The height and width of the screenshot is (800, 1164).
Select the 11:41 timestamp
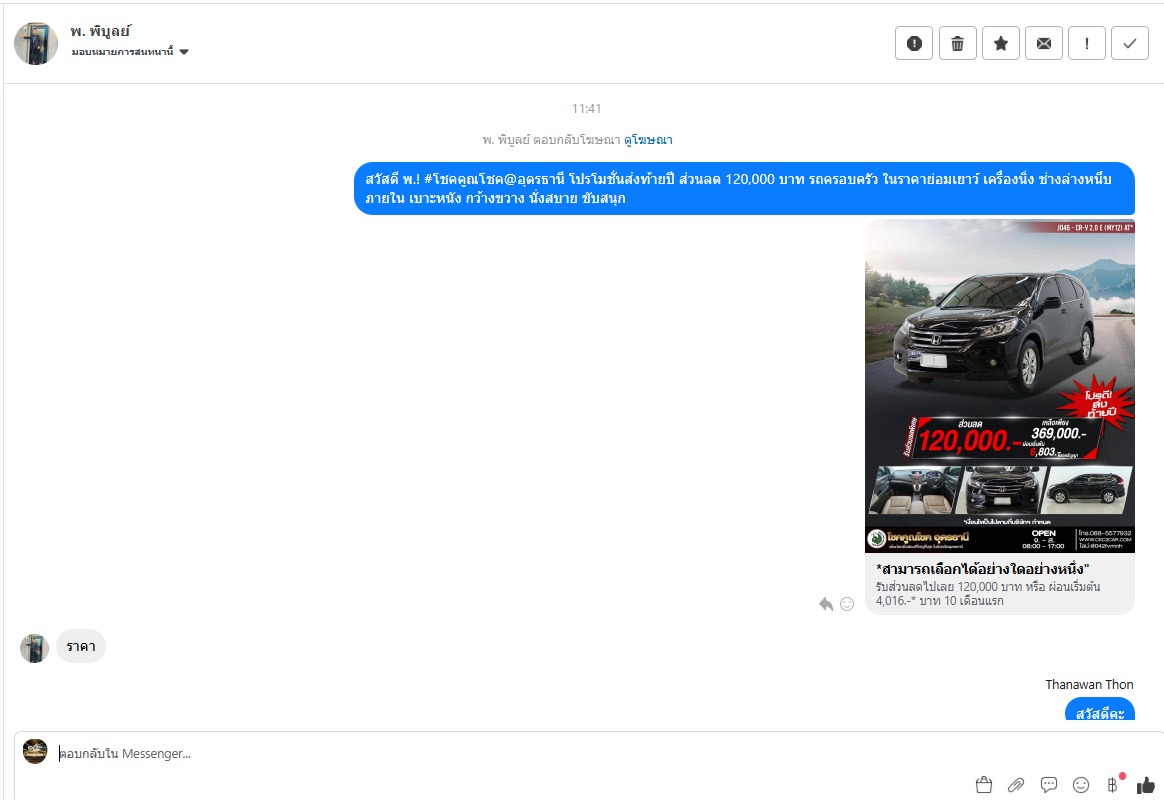(x=586, y=108)
